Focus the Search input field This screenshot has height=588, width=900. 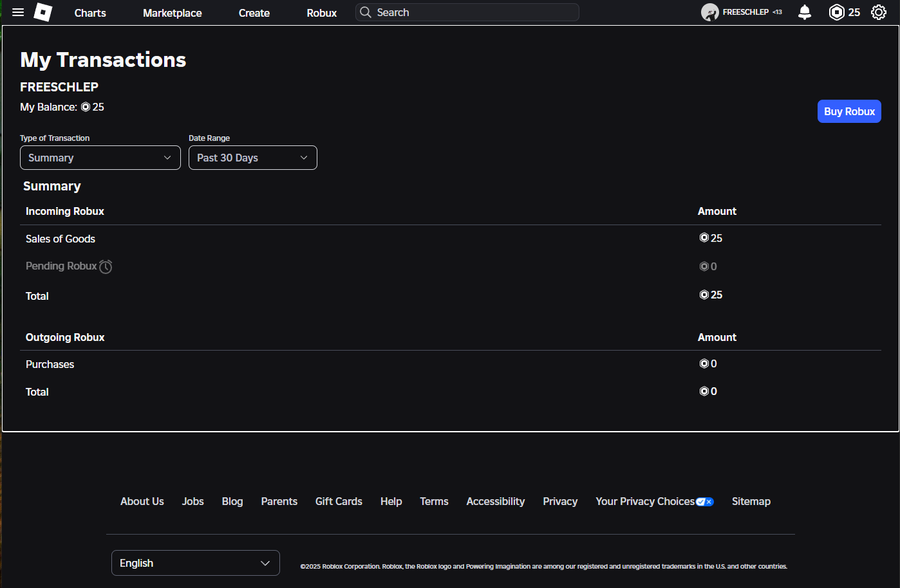pos(467,12)
